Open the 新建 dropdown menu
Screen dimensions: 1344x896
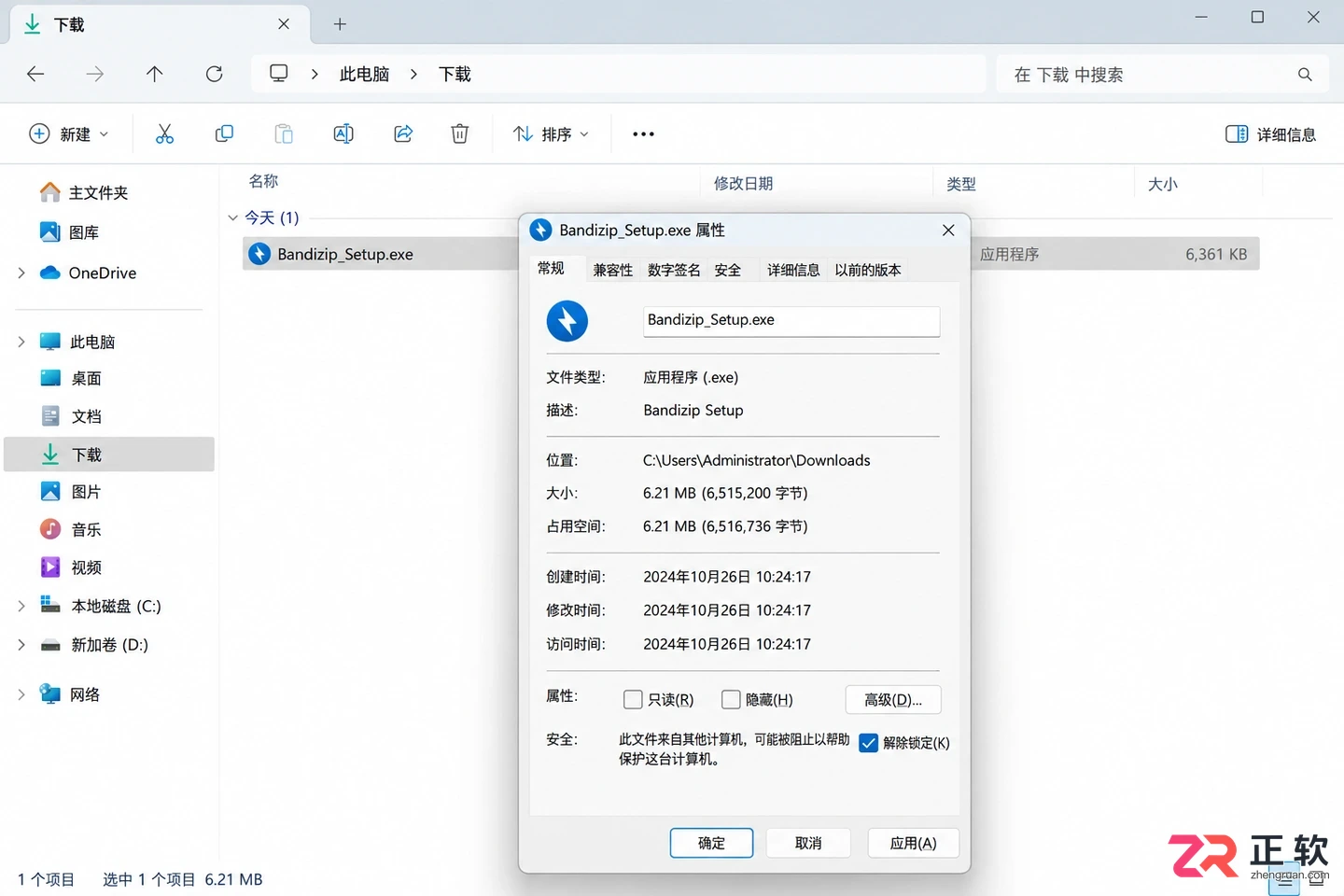pos(69,134)
